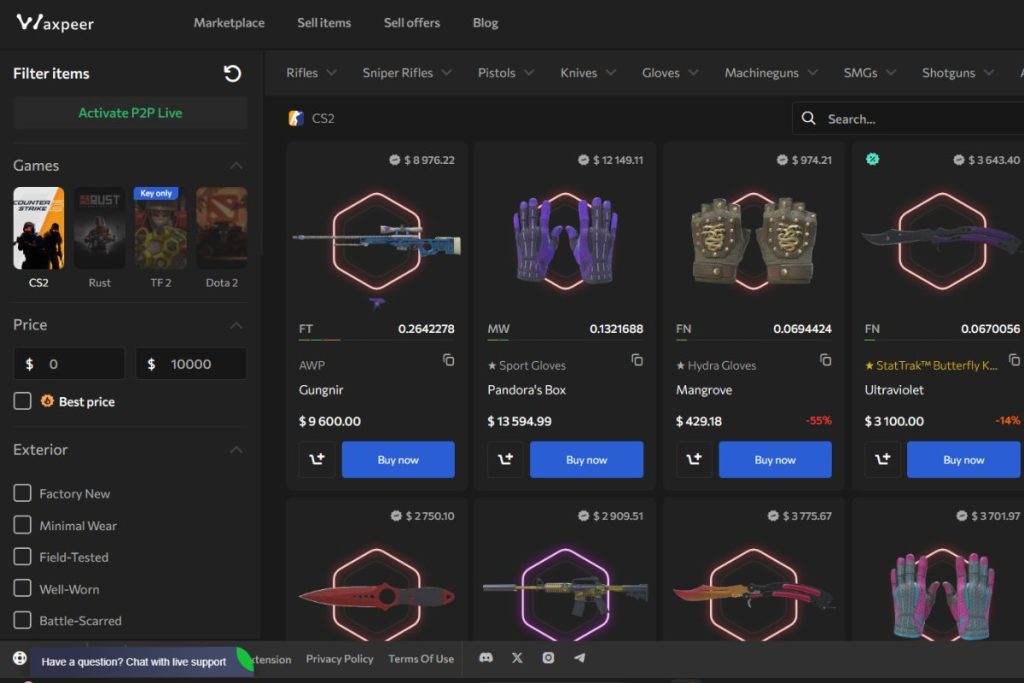Screen dimensions: 1024x683
Task: Check the Well-Worn exterior filter
Action: [22, 588]
